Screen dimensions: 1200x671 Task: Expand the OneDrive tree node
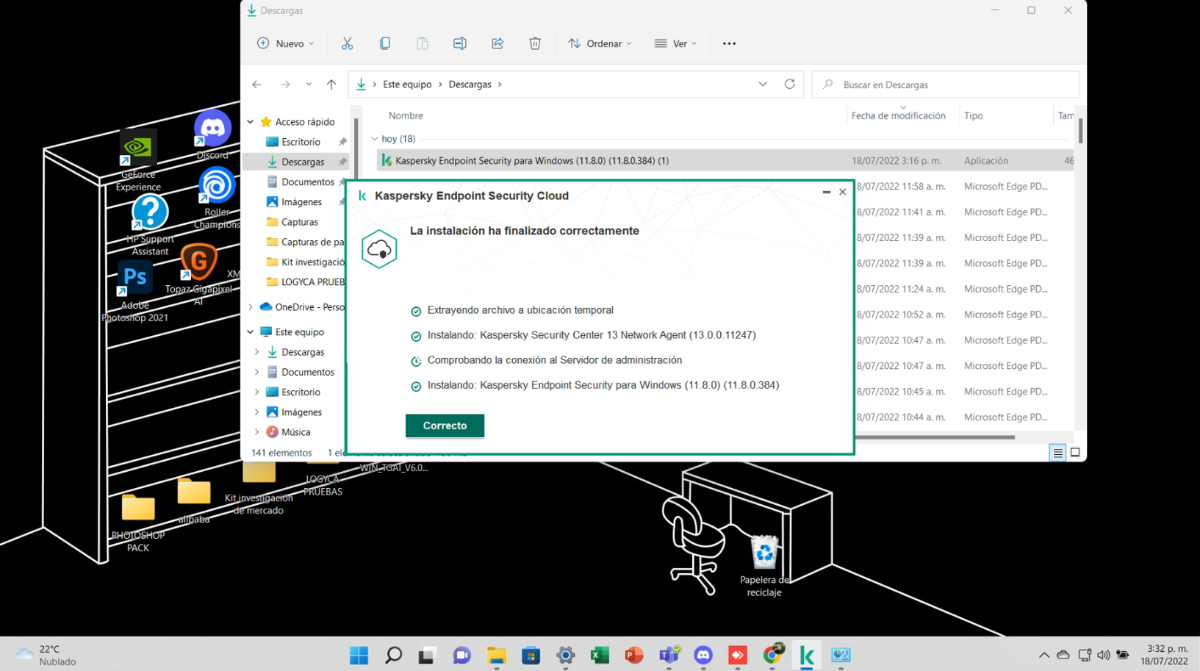[251, 307]
